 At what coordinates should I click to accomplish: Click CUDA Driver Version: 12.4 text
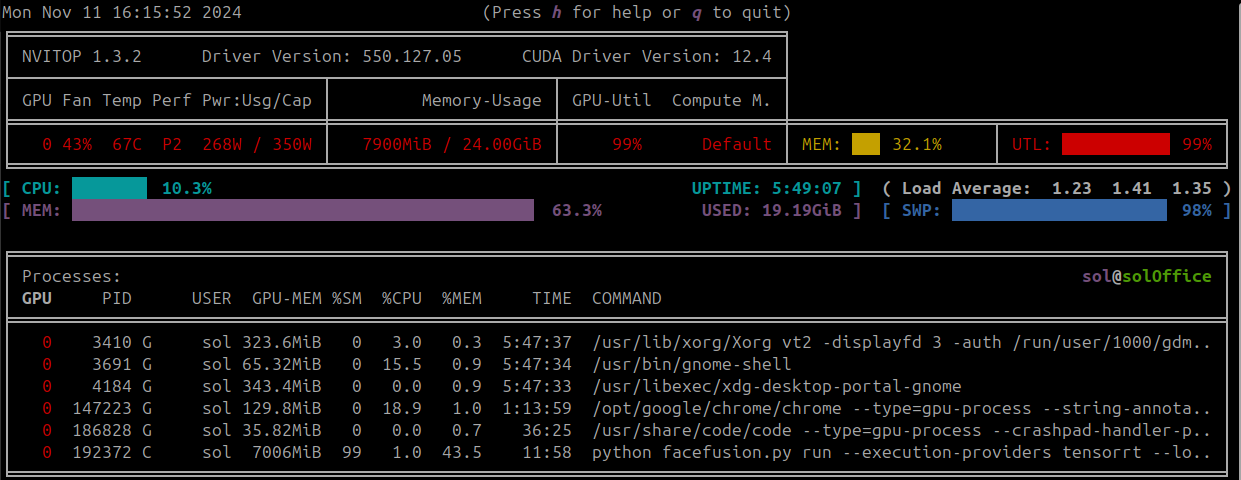tap(647, 57)
